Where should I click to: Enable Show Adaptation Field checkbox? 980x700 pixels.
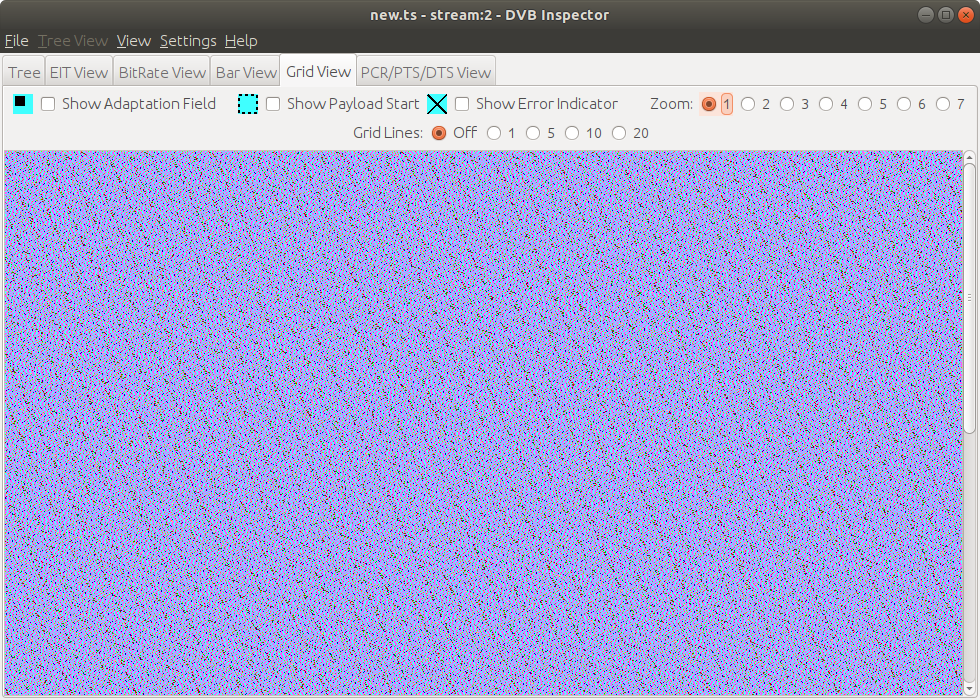coord(48,104)
